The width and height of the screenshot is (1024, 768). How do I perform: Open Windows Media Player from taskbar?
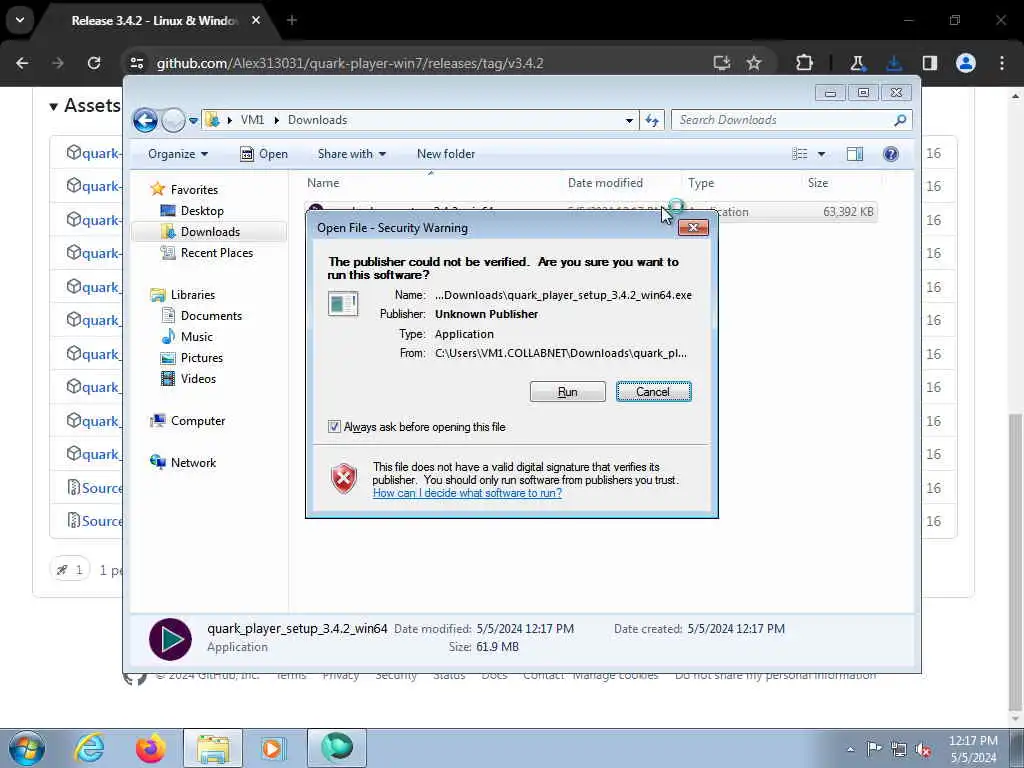tap(272, 748)
